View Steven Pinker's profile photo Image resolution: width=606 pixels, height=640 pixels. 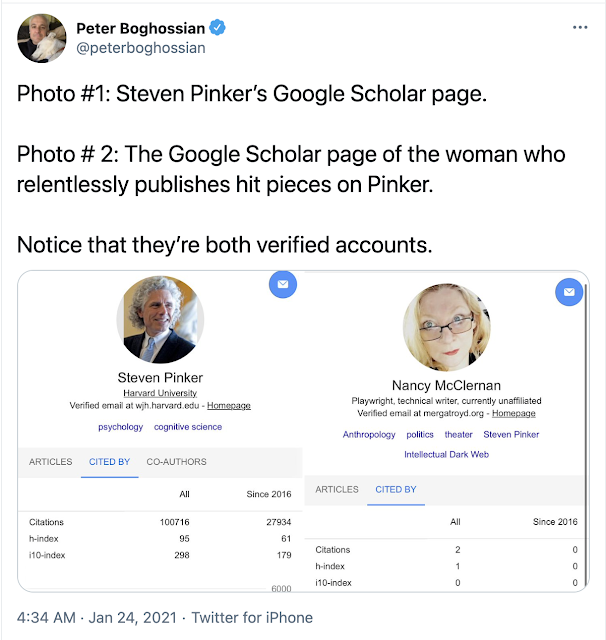pos(160,319)
